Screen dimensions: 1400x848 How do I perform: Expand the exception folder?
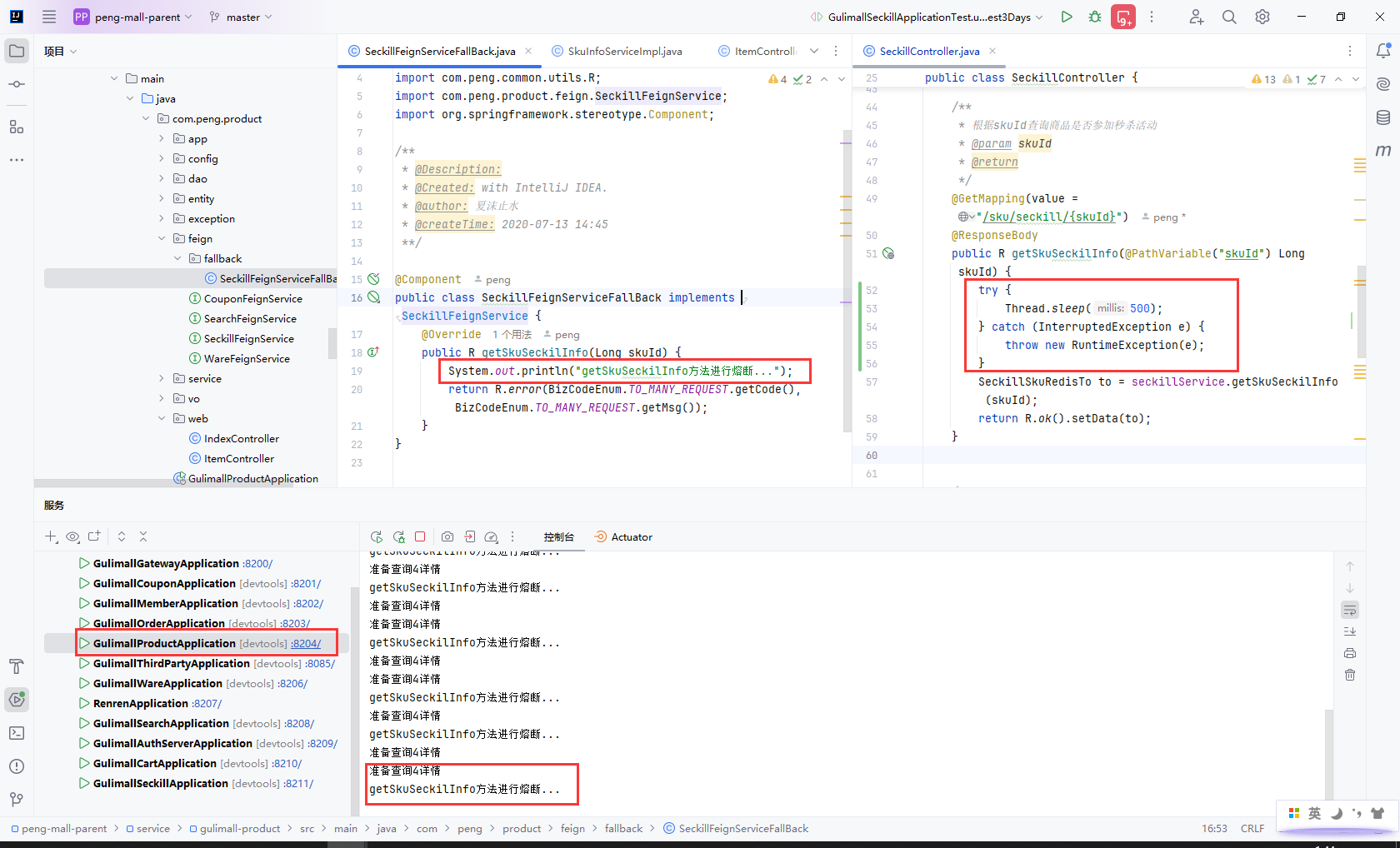162,219
